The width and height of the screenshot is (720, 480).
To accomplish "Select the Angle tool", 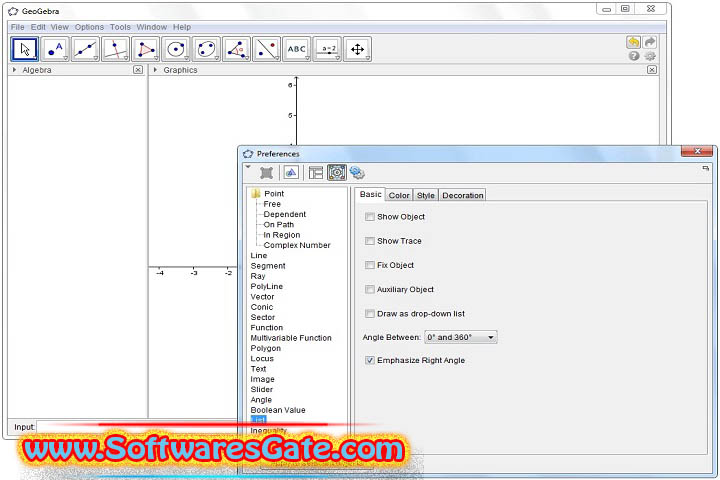I will 236,49.
